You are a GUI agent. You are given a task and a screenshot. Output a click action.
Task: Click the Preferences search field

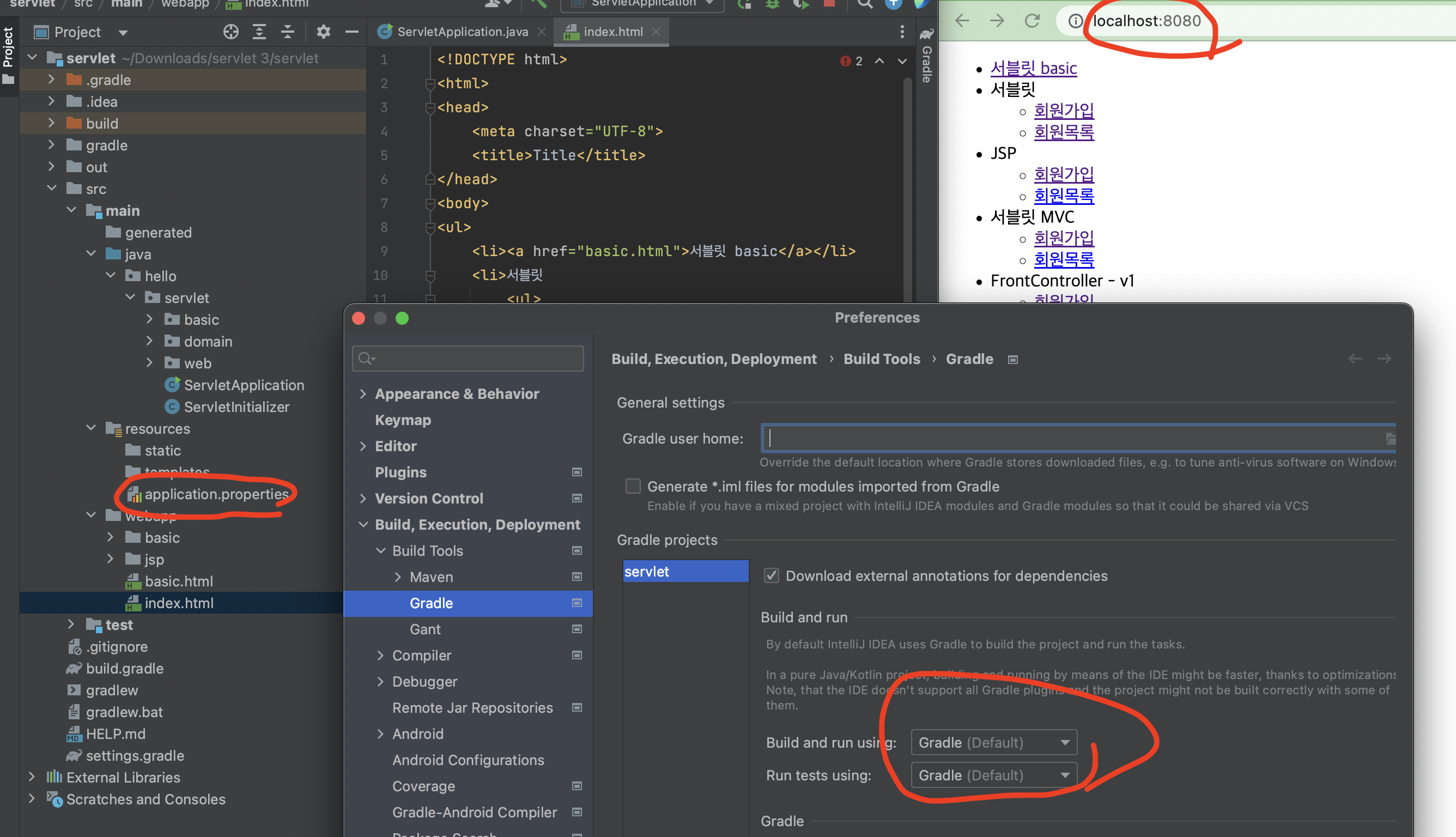[468, 359]
